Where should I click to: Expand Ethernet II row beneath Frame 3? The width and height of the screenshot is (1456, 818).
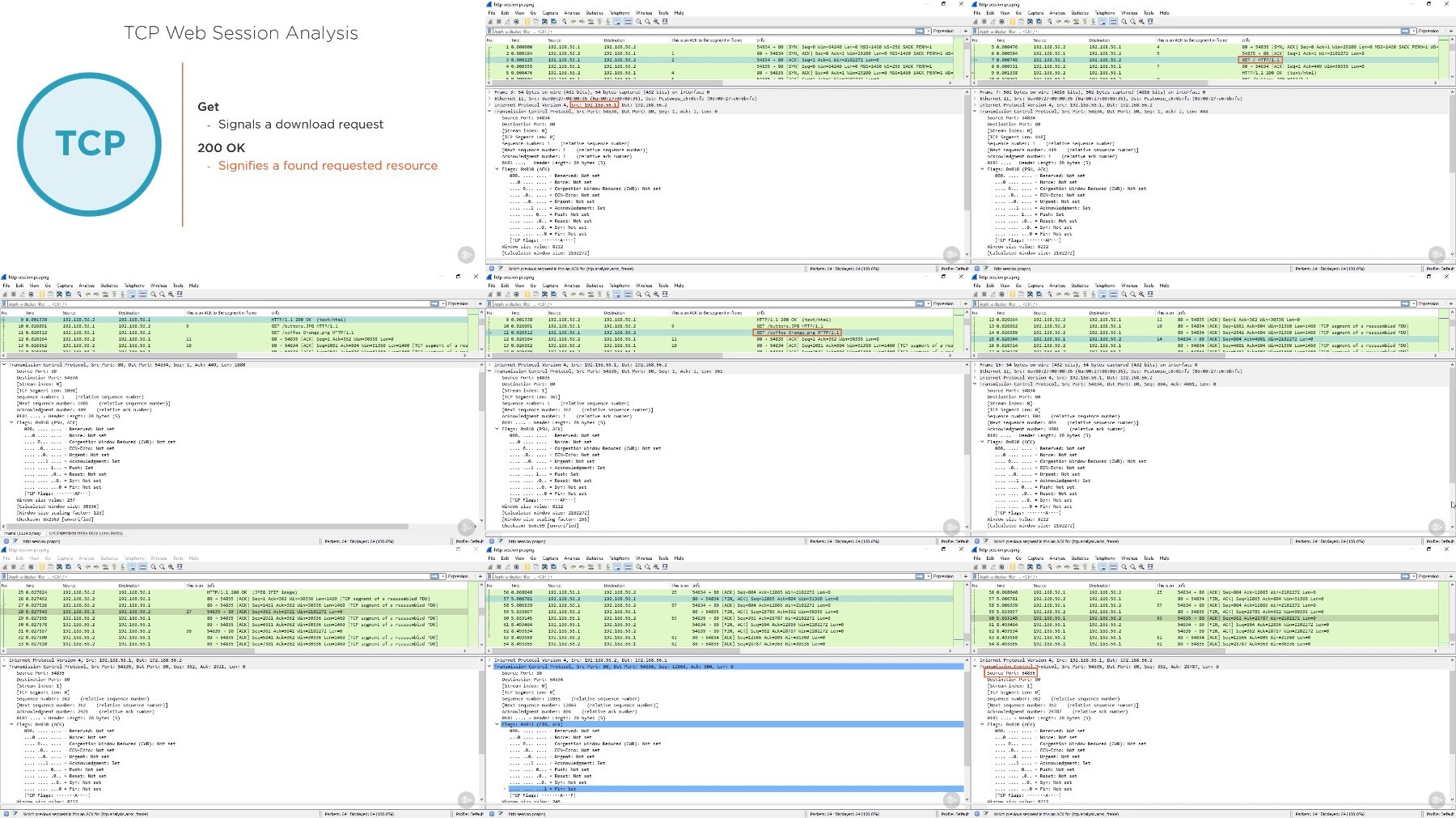[489, 99]
